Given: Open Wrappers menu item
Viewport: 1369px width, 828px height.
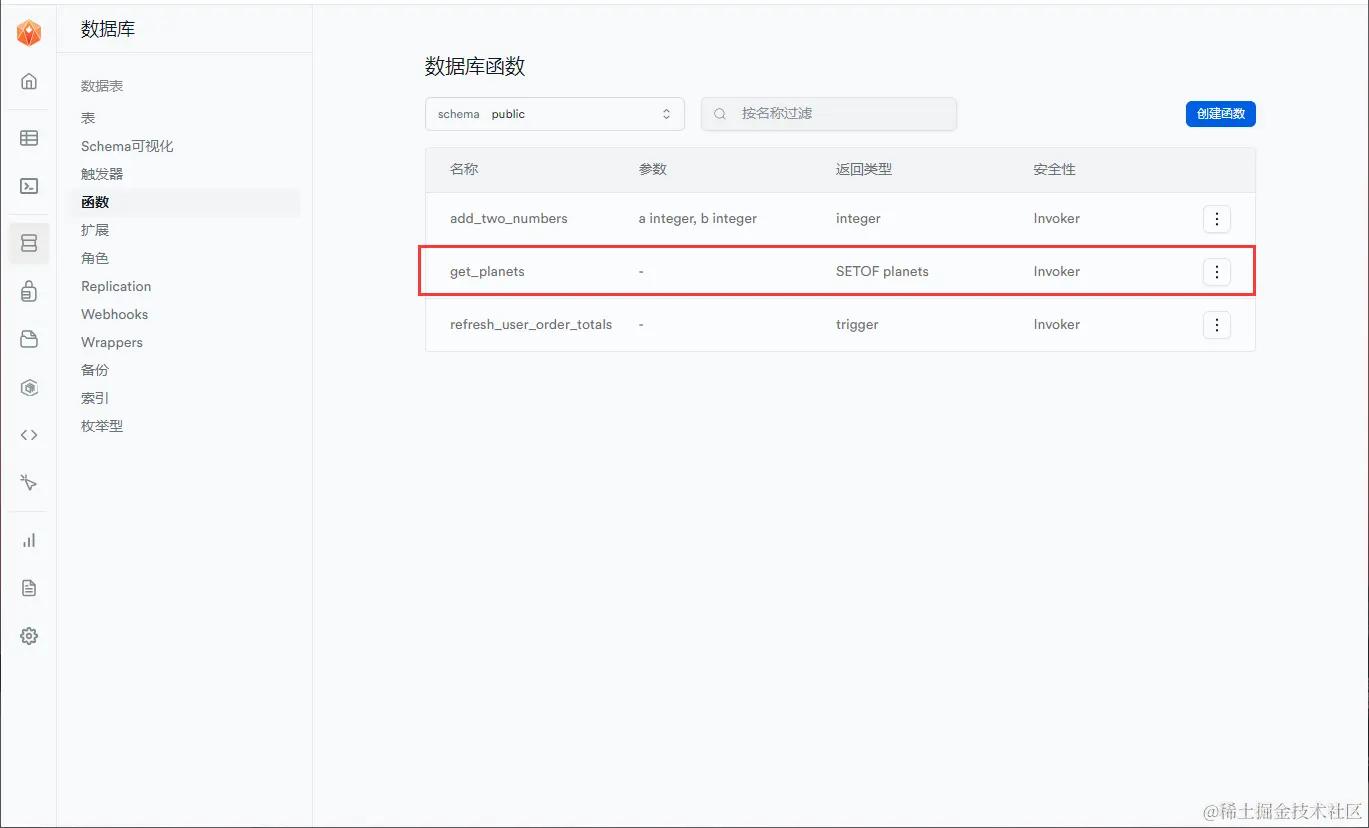Looking at the screenshot, I should pos(112,342).
